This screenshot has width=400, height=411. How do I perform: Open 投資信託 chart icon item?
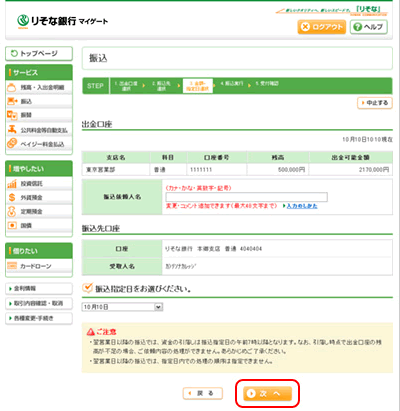tap(39, 183)
